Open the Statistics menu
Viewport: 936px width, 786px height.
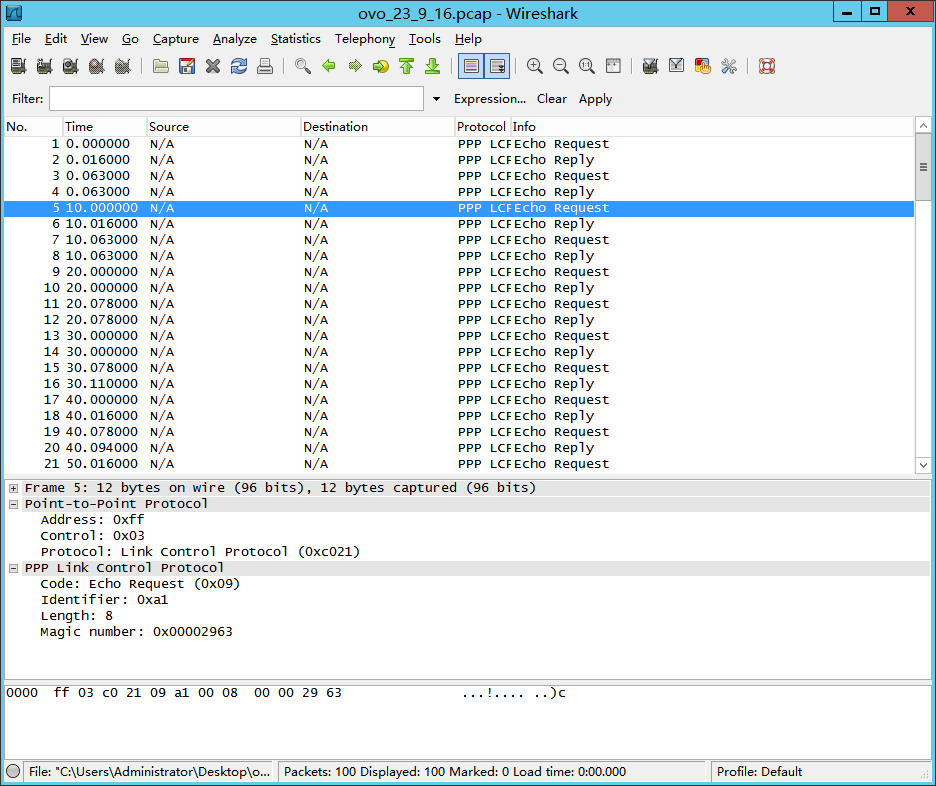295,39
